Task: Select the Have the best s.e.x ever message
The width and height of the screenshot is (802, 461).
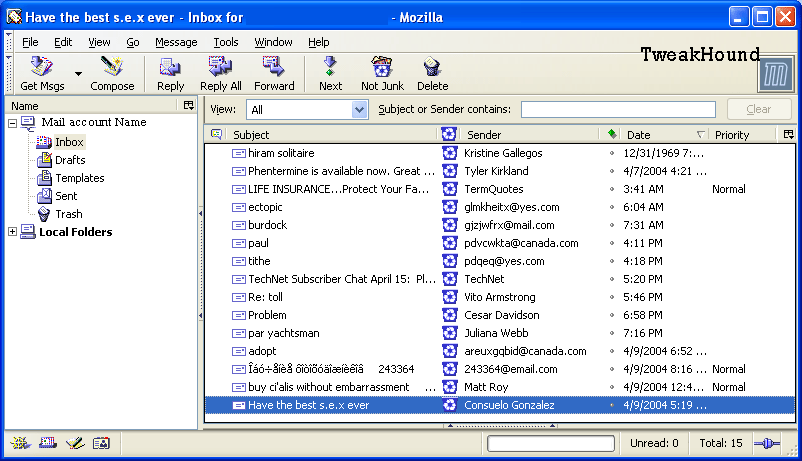Action: pyautogui.click(x=500, y=405)
